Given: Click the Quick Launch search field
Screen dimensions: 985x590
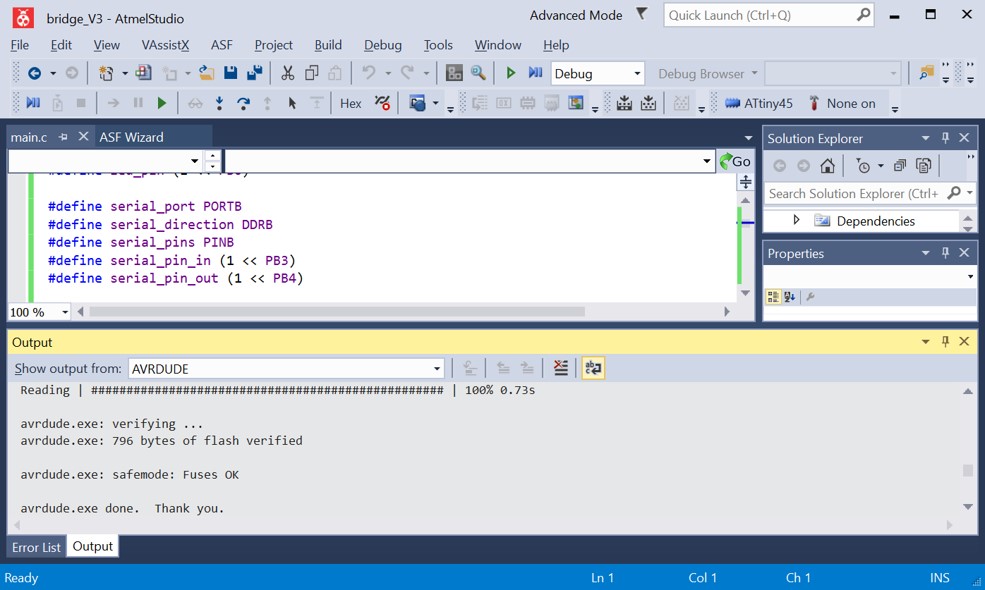Looking at the screenshot, I should click(768, 15).
